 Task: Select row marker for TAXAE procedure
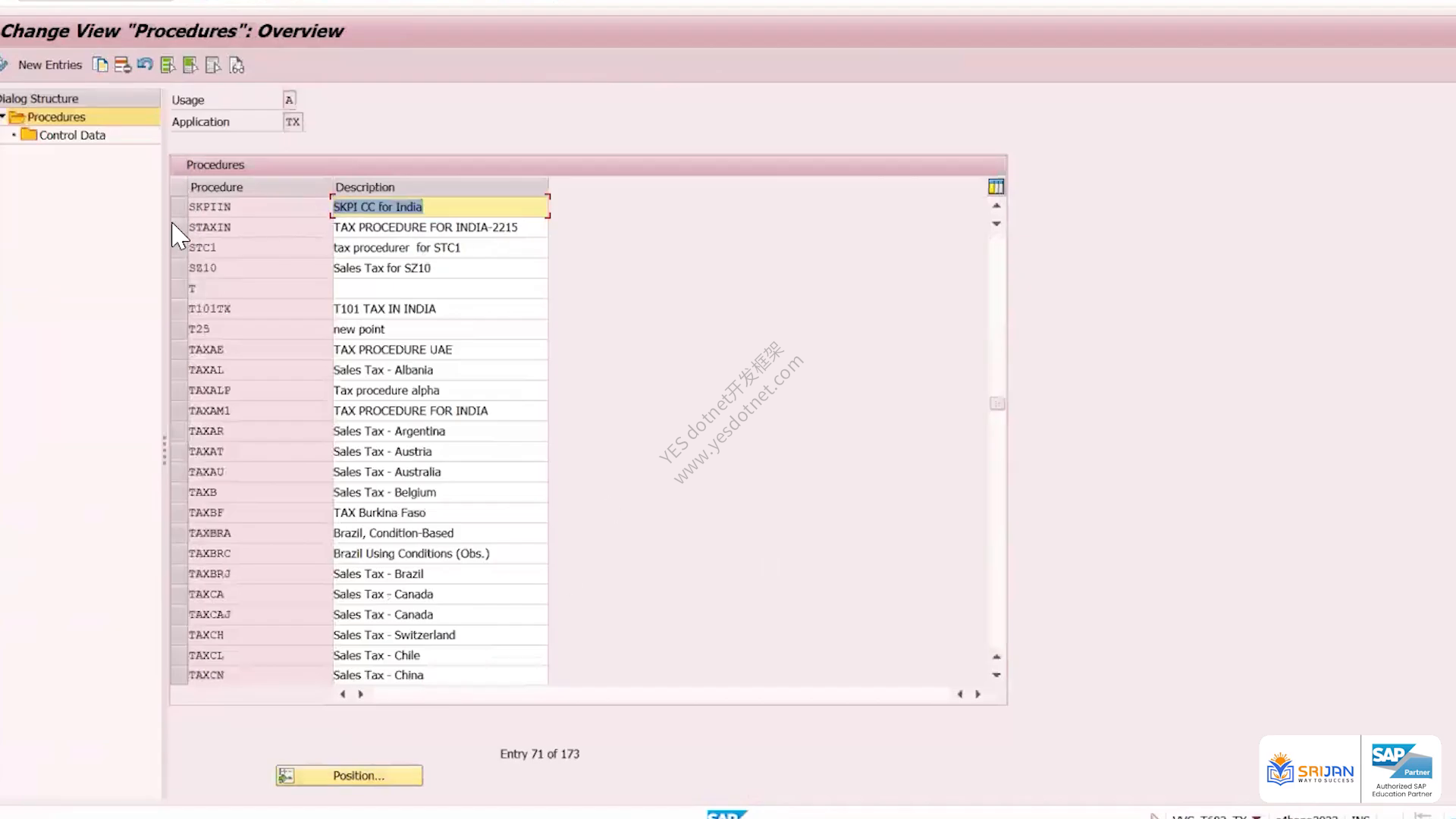pyautogui.click(x=179, y=350)
